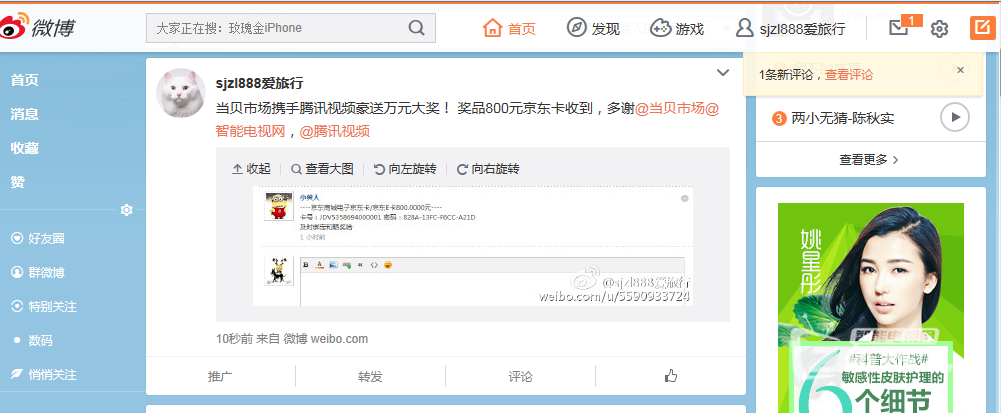Click the 姚星彤 skincare advertisement banner

tap(871, 308)
